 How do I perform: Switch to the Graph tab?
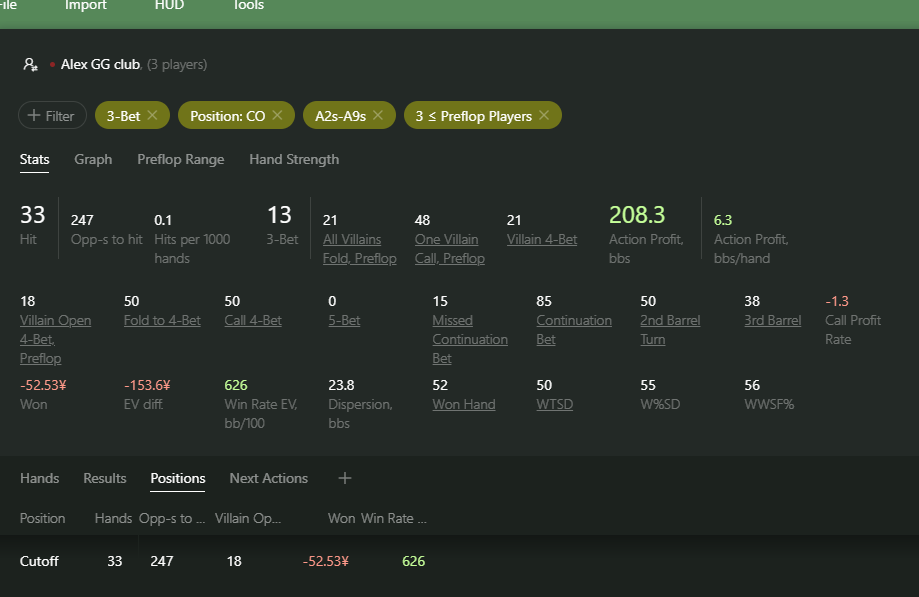click(x=93, y=159)
